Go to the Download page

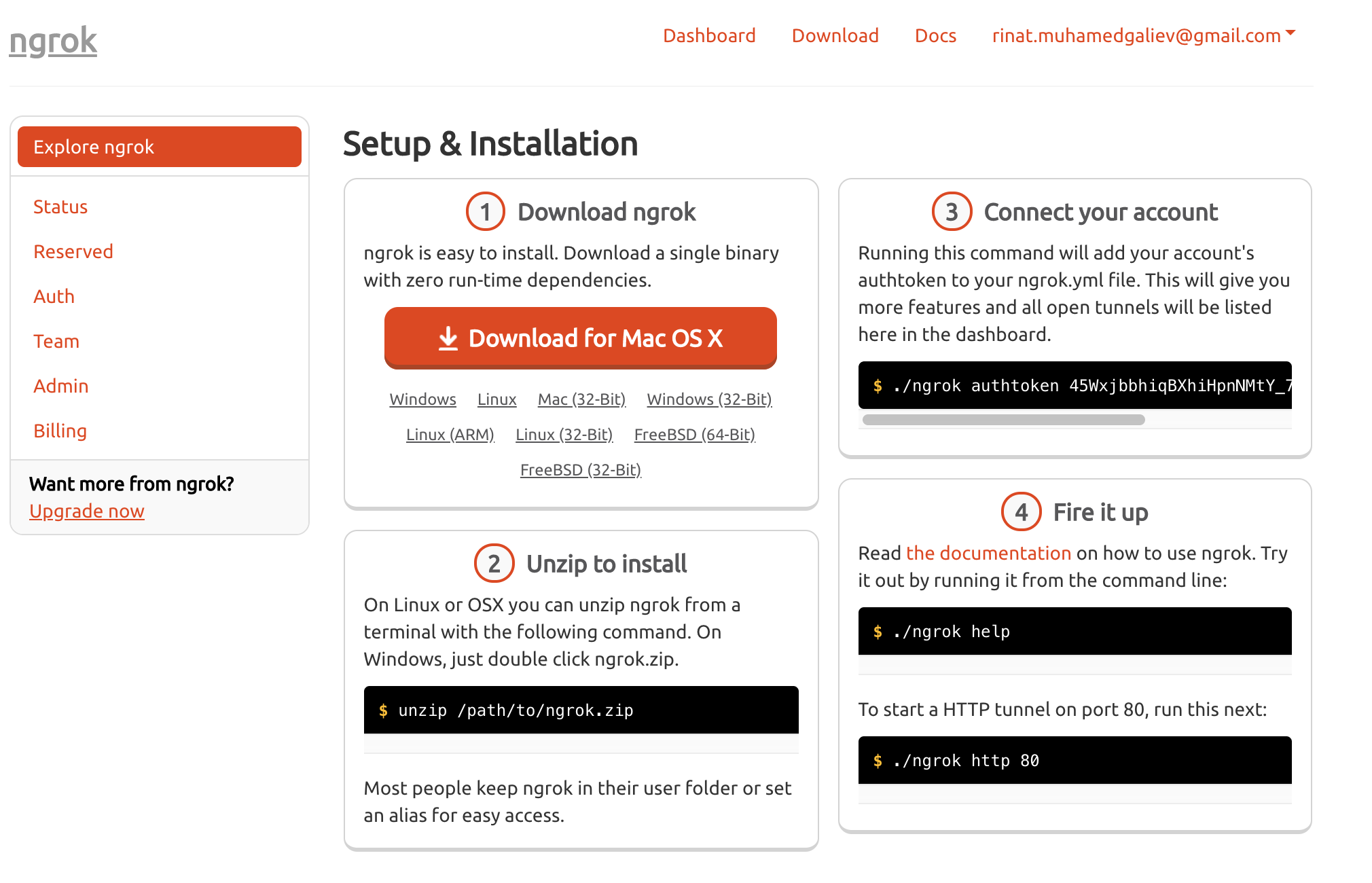835,35
